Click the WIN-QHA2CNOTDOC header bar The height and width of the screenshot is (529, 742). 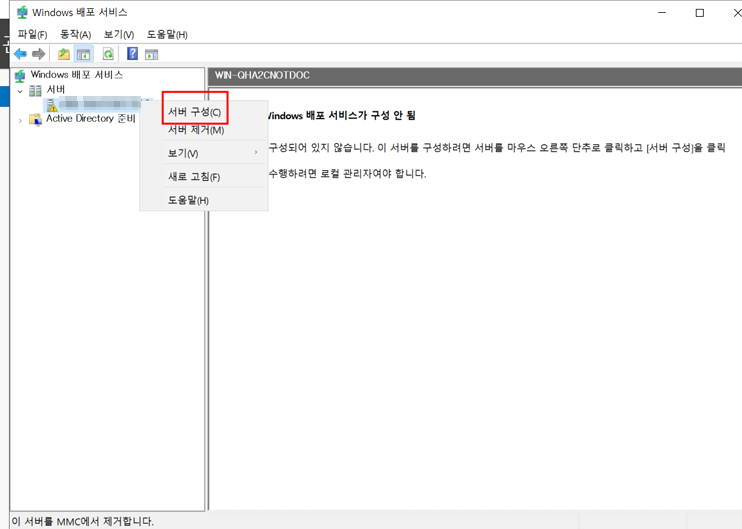click(x=475, y=76)
